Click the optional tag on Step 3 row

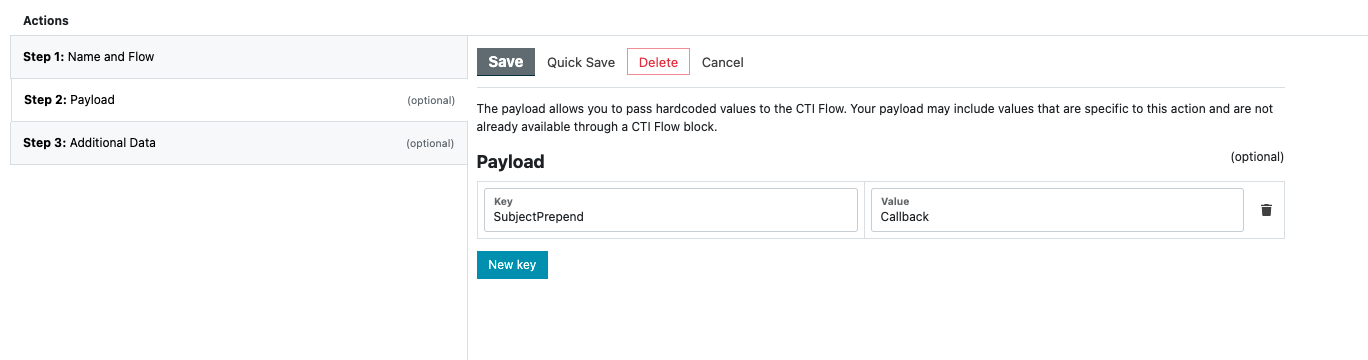tap(431, 144)
